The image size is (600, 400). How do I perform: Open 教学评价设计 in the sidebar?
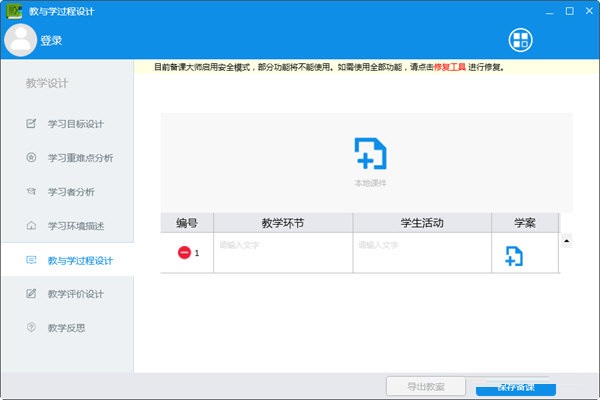[76, 294]
